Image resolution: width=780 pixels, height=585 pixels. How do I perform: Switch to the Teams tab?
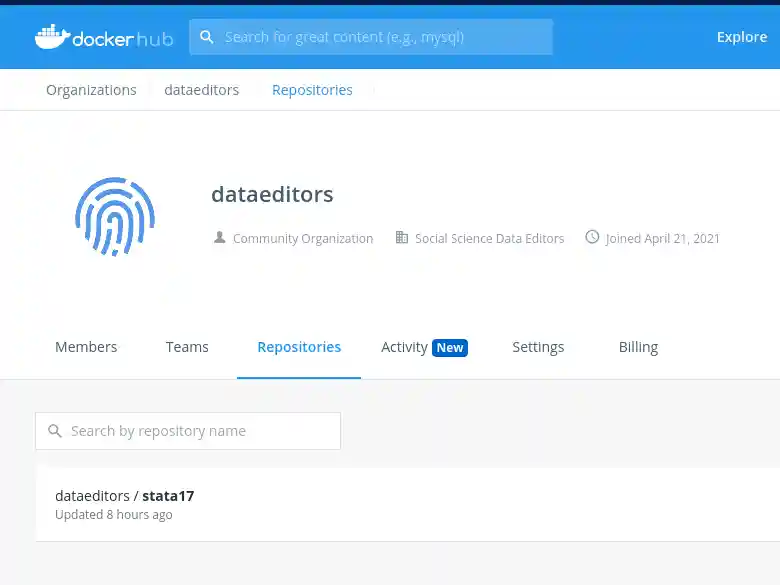187,347
